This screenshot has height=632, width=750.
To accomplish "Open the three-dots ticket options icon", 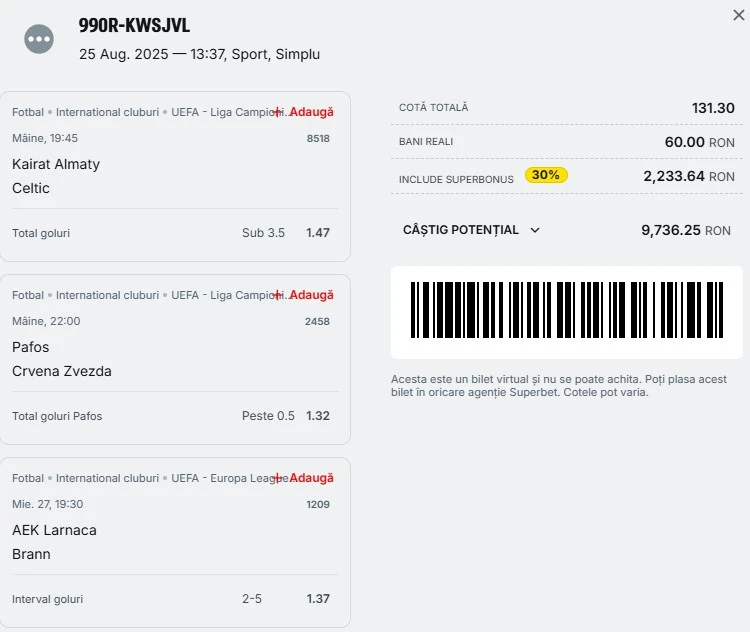I will click(39, 39).
